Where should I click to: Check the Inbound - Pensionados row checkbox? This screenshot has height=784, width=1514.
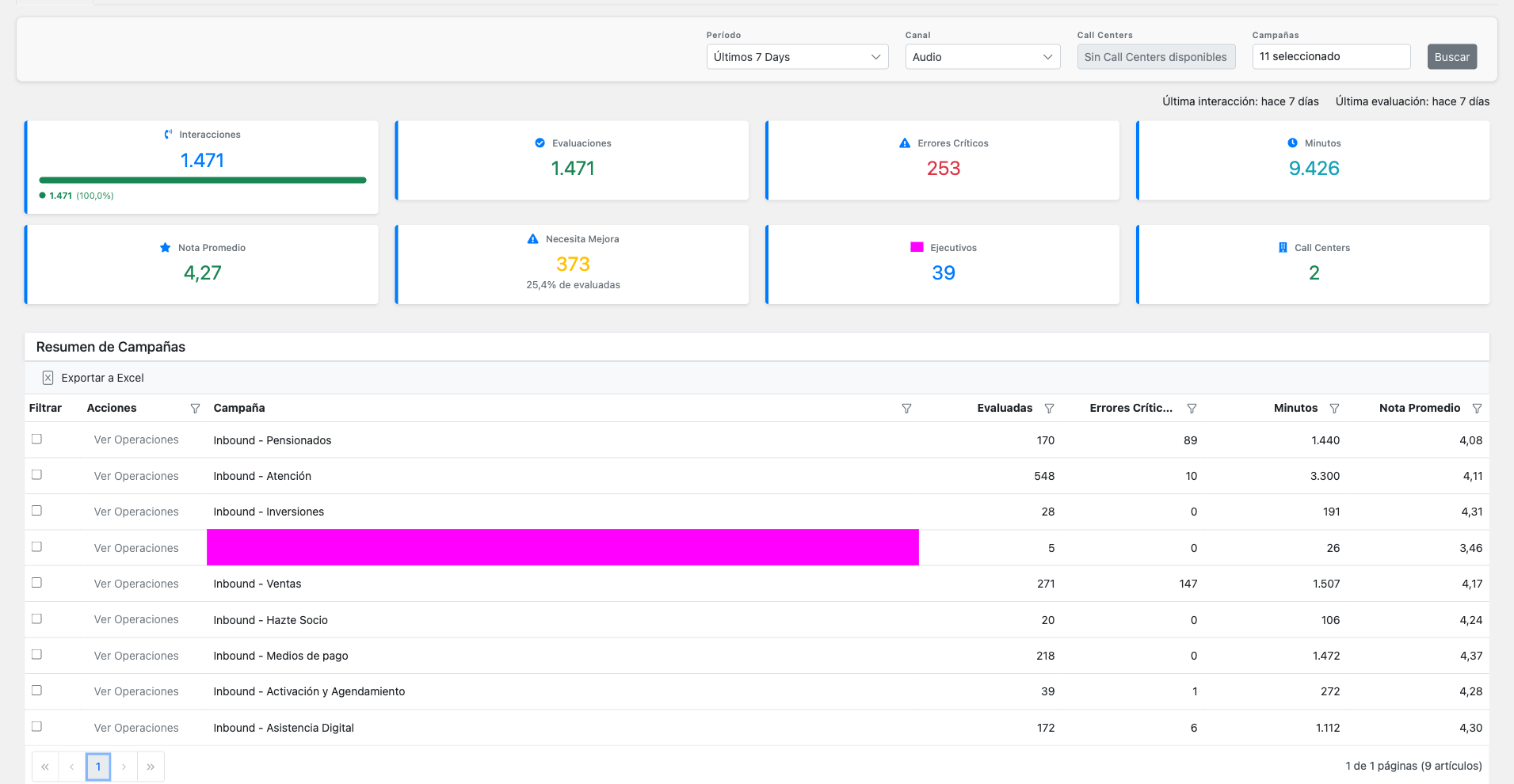tap(36, 439)
